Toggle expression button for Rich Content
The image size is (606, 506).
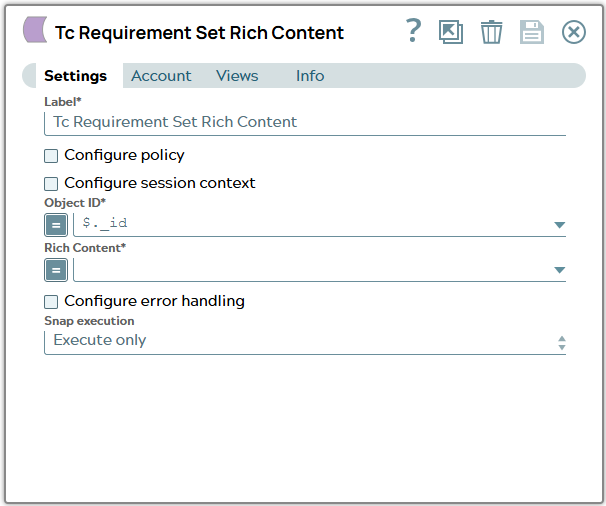pos(56,270)
